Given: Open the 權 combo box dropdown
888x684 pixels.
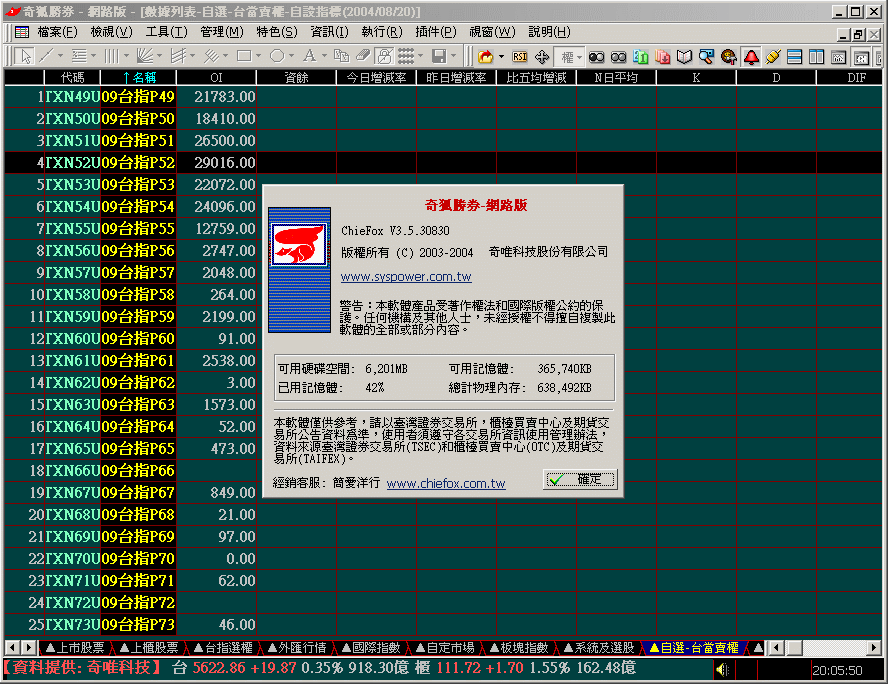Looking at the screenshot, I should [x=580, y=56].
